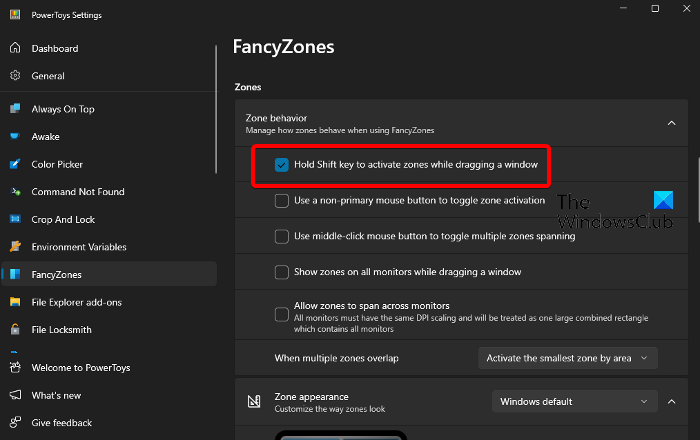Click the Zone appearance icon
700x440 pixels.
click(x=254, y=402)
